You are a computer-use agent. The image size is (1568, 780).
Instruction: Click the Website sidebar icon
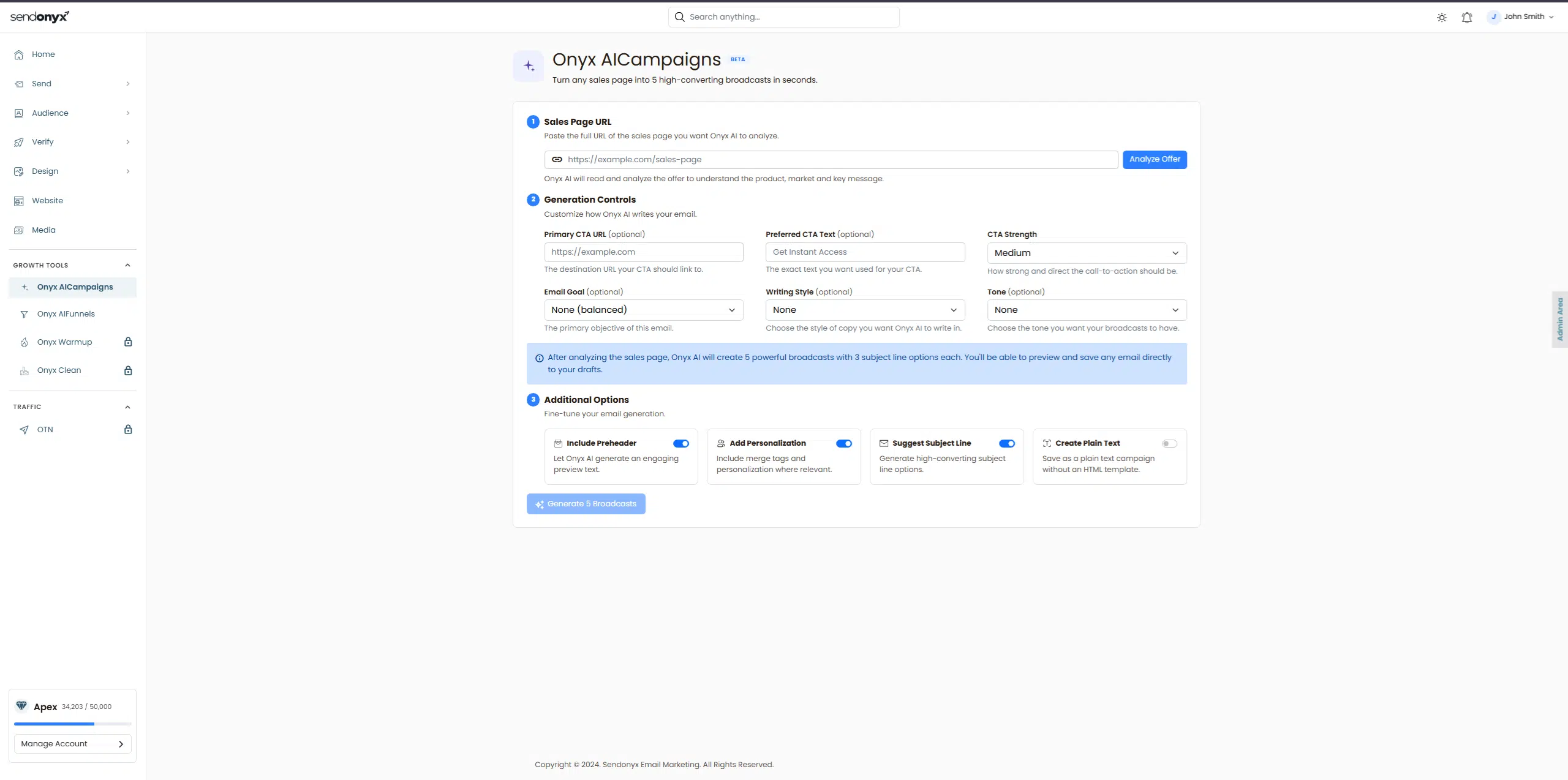(x=19, y=201)
